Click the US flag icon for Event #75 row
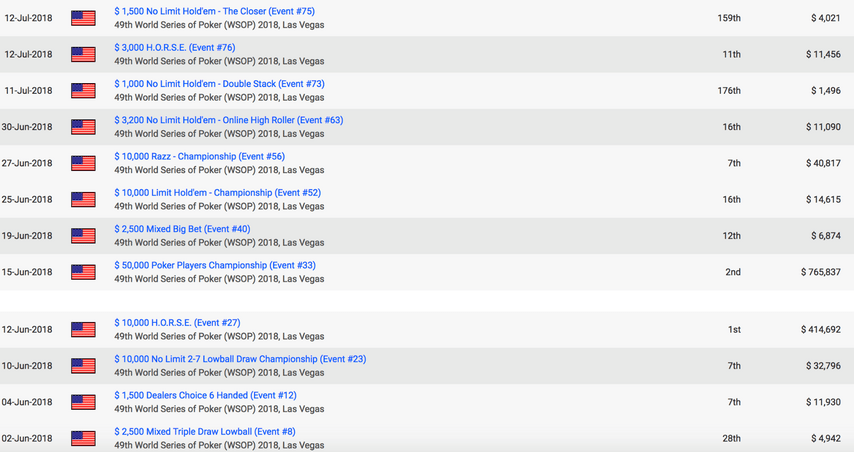Screen dimensions: 854x452 (x=83, y=18)
